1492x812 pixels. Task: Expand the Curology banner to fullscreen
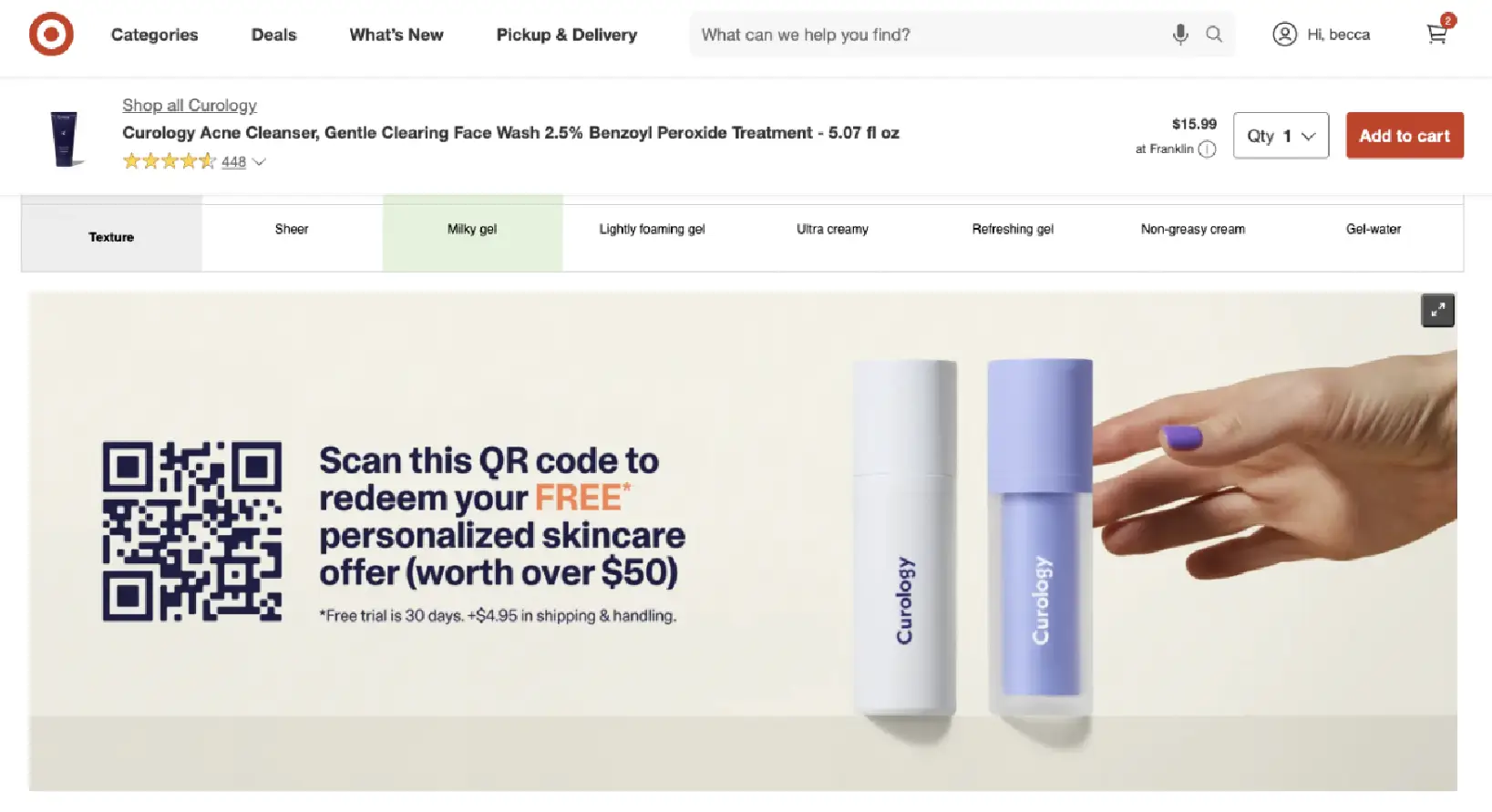pyautogui.click(x=1437, y=311)
